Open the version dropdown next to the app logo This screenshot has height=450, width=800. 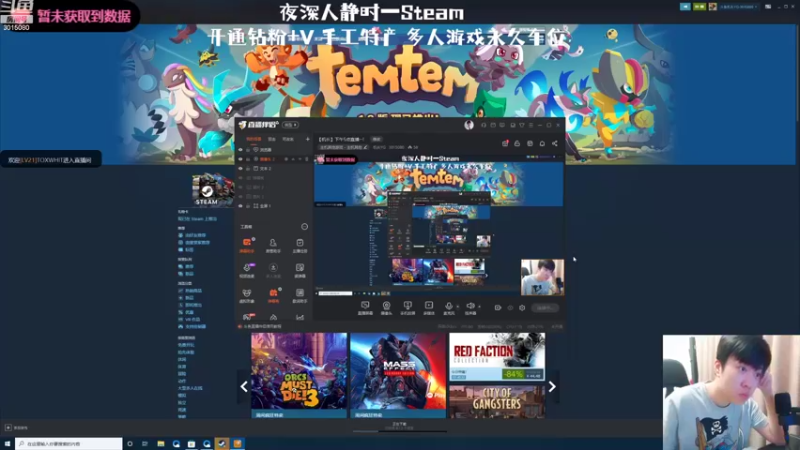[290, 125]
